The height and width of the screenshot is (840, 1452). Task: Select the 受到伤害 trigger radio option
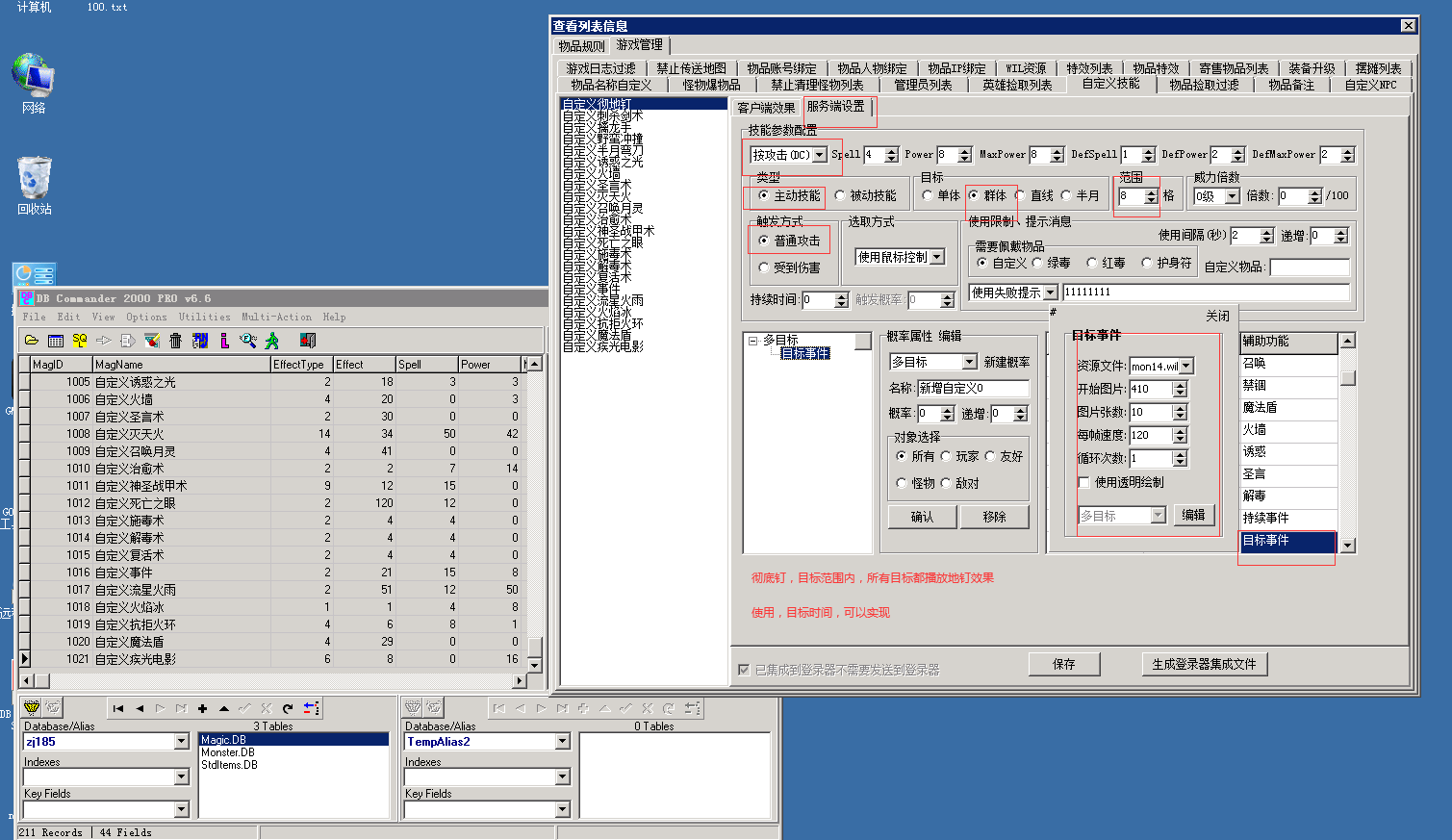coord(765,267)
